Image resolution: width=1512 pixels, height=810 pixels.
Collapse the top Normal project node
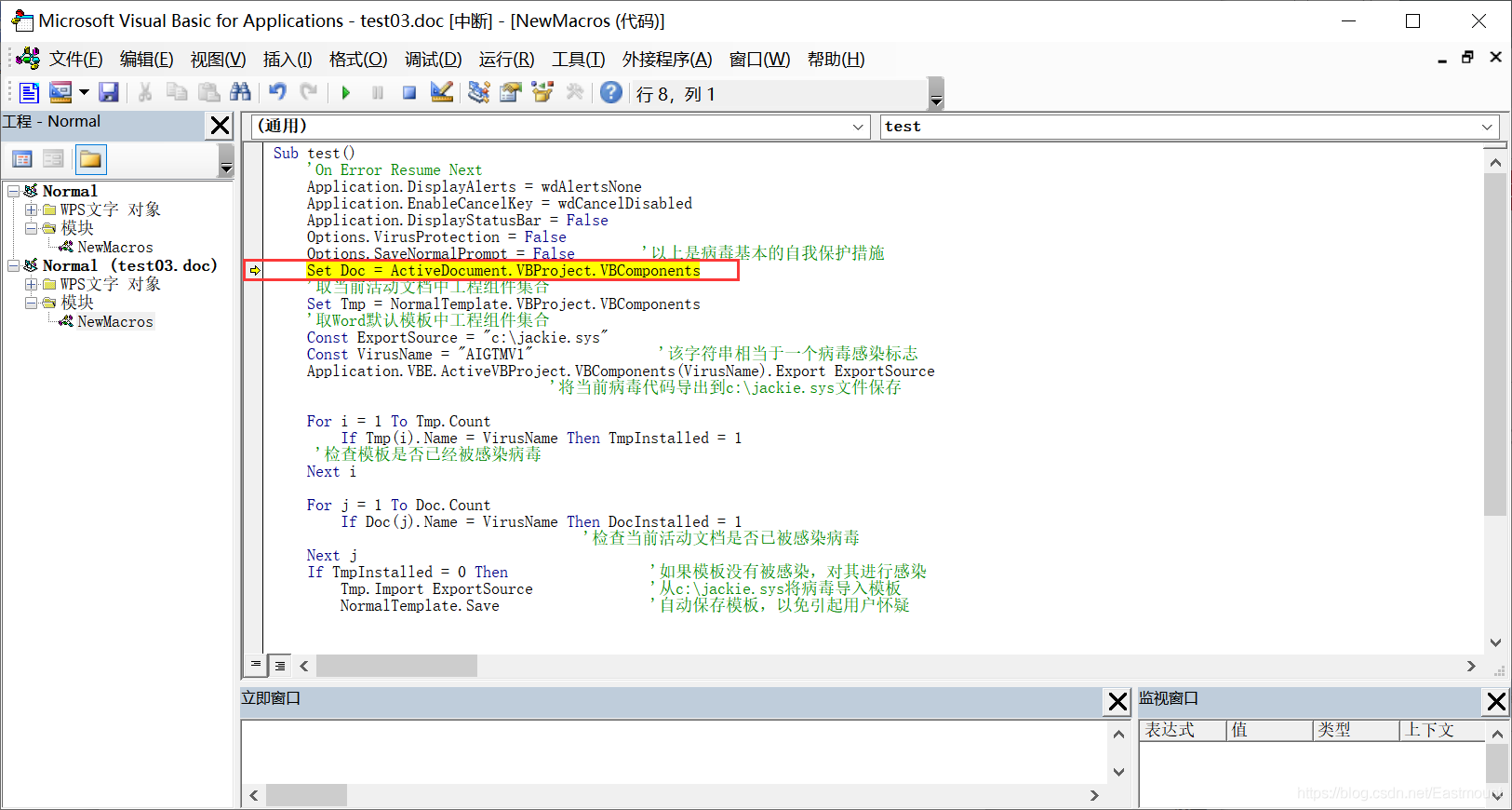coord(14,191)
